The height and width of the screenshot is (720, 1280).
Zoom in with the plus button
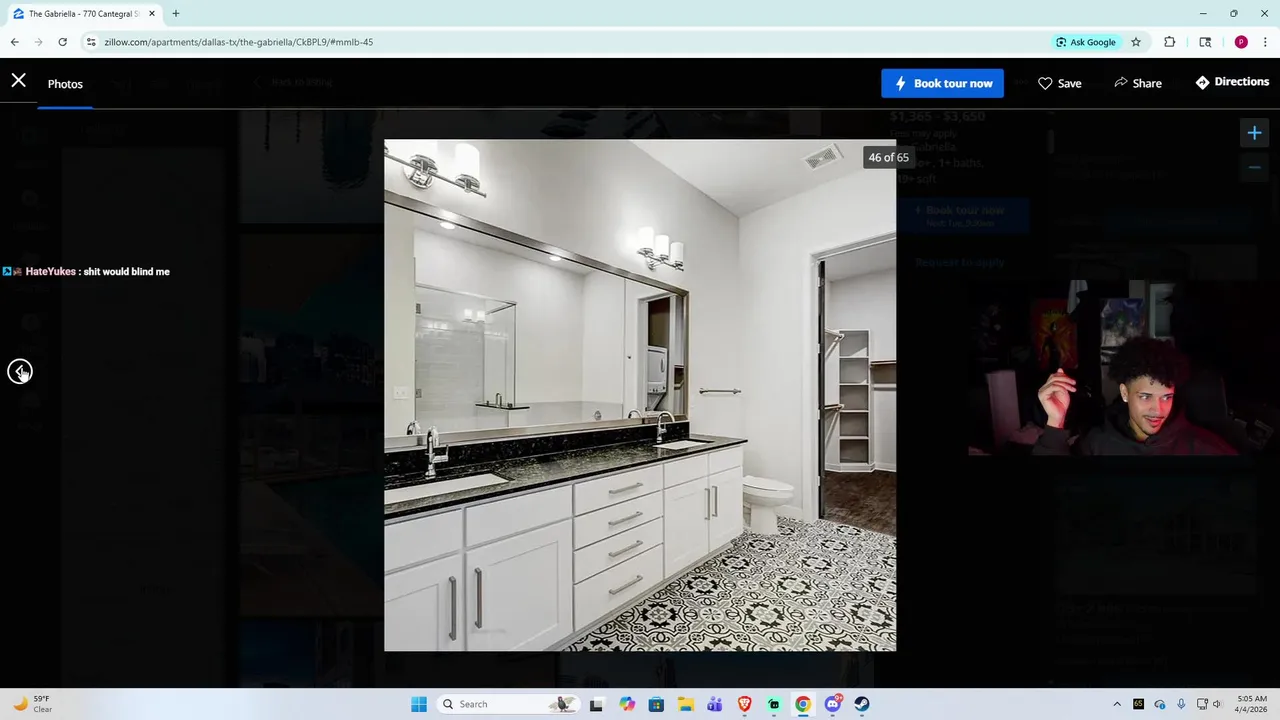1254,132
